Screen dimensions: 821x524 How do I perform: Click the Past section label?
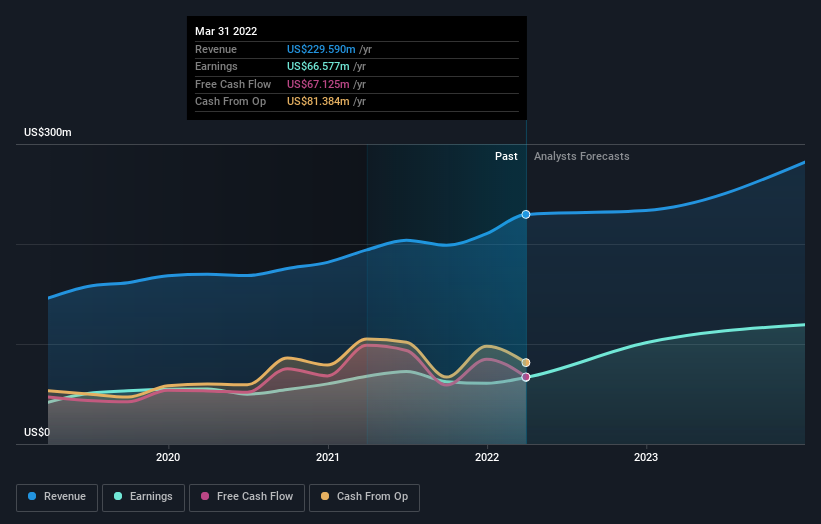[506, 156]
